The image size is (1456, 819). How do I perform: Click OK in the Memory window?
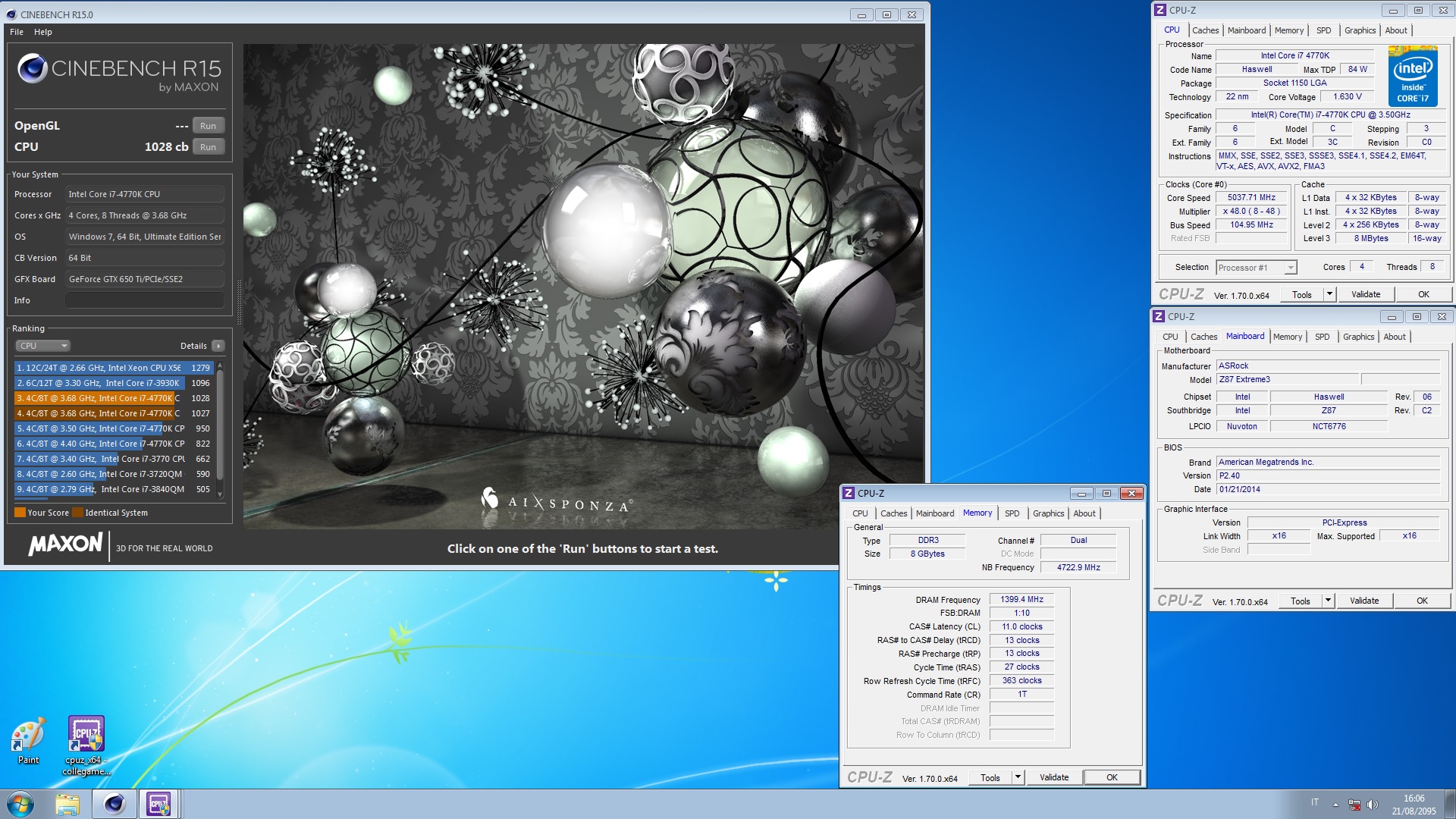[1112, 778]
